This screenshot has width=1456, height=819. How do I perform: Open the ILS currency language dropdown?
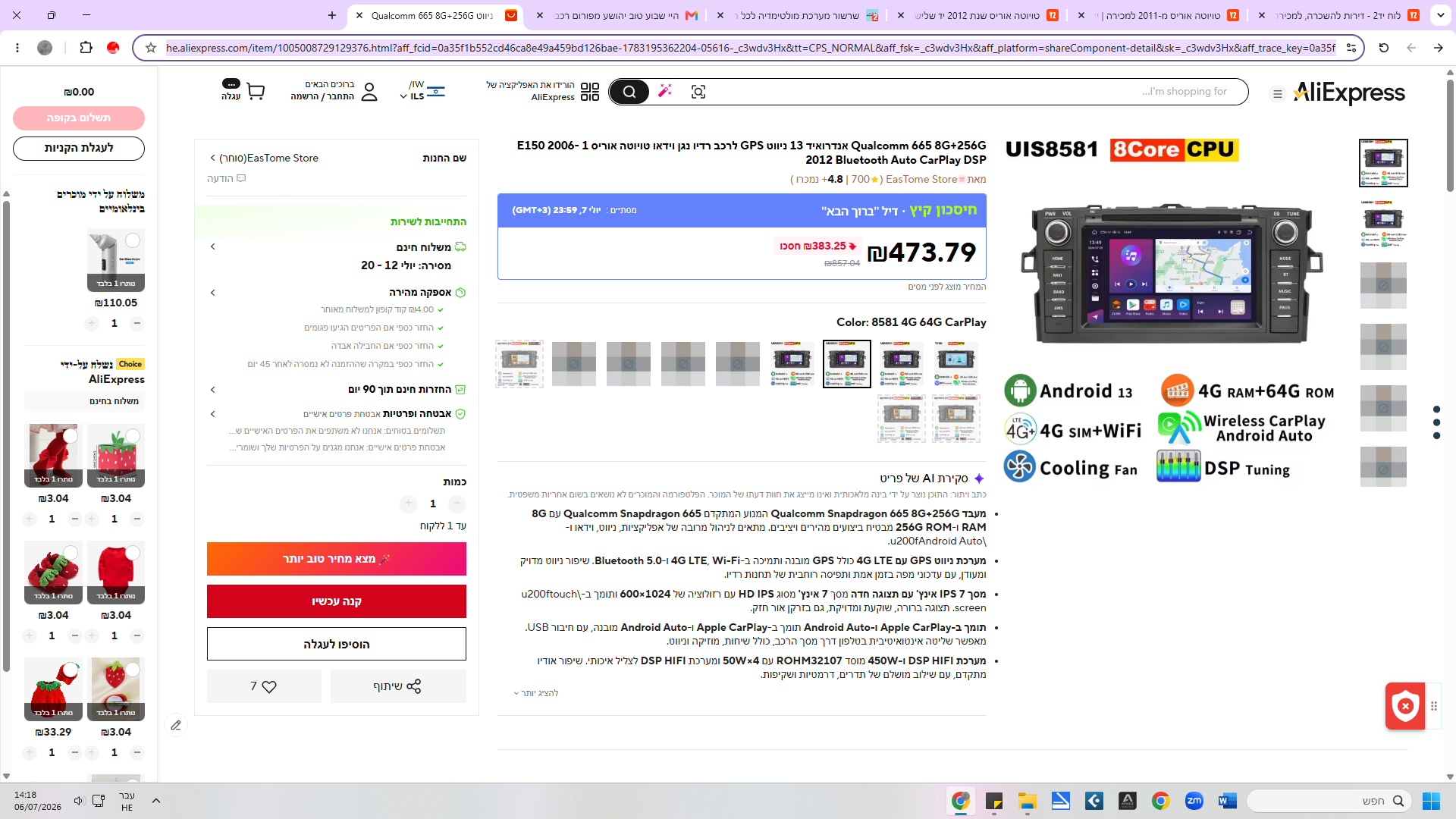(422, 91)
